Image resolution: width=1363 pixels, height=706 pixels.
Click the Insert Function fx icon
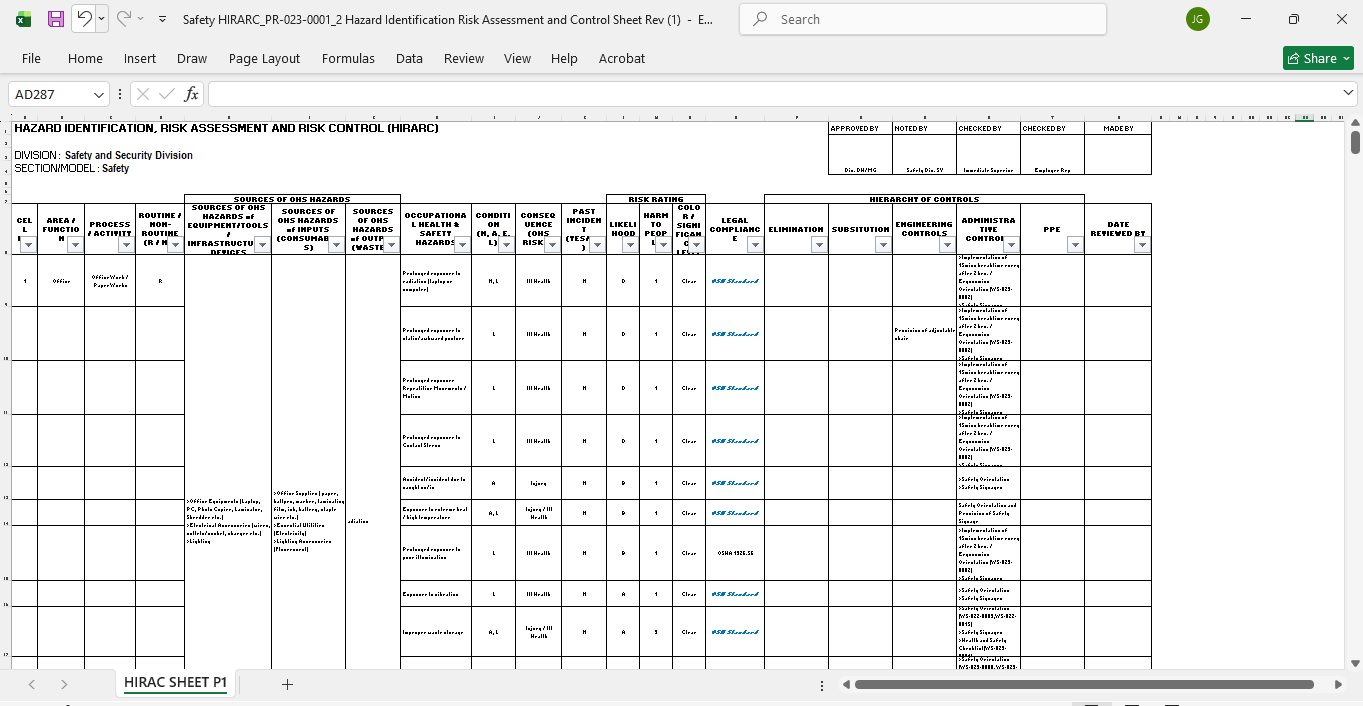click(191, 94)
